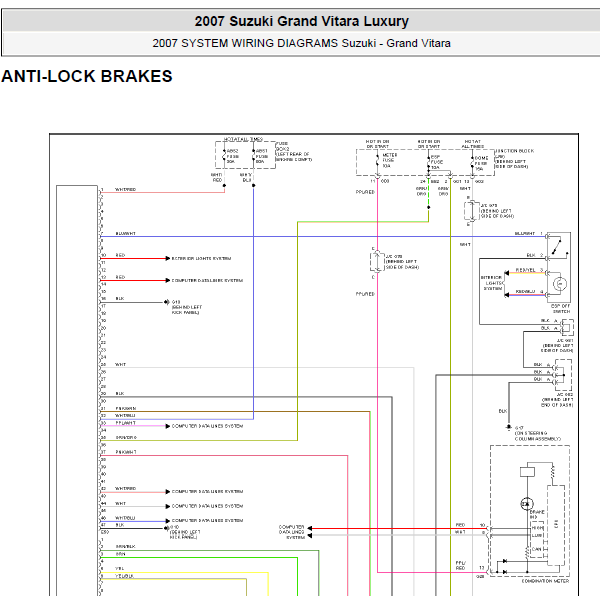Click the ESP FUSE 10A label
The height and width of the screenshot is (596, 600).
click(x=437, y=162)
